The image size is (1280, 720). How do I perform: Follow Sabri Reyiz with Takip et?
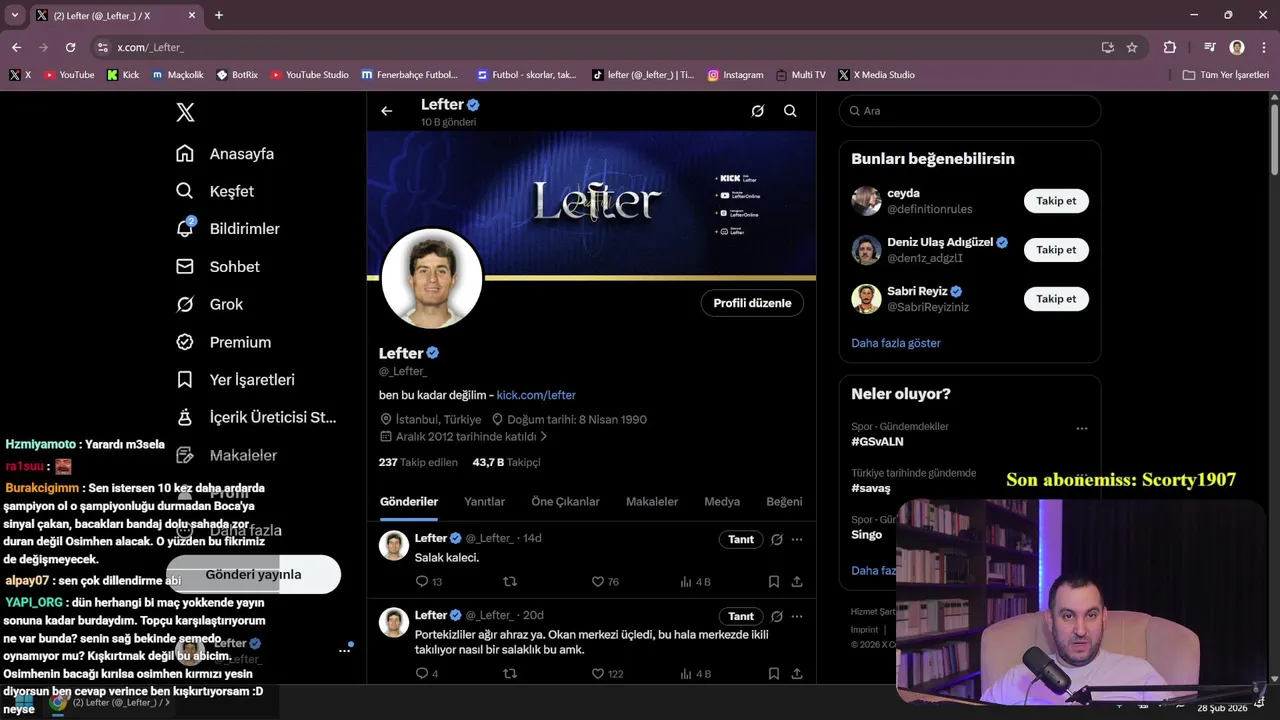(1056, 299)
